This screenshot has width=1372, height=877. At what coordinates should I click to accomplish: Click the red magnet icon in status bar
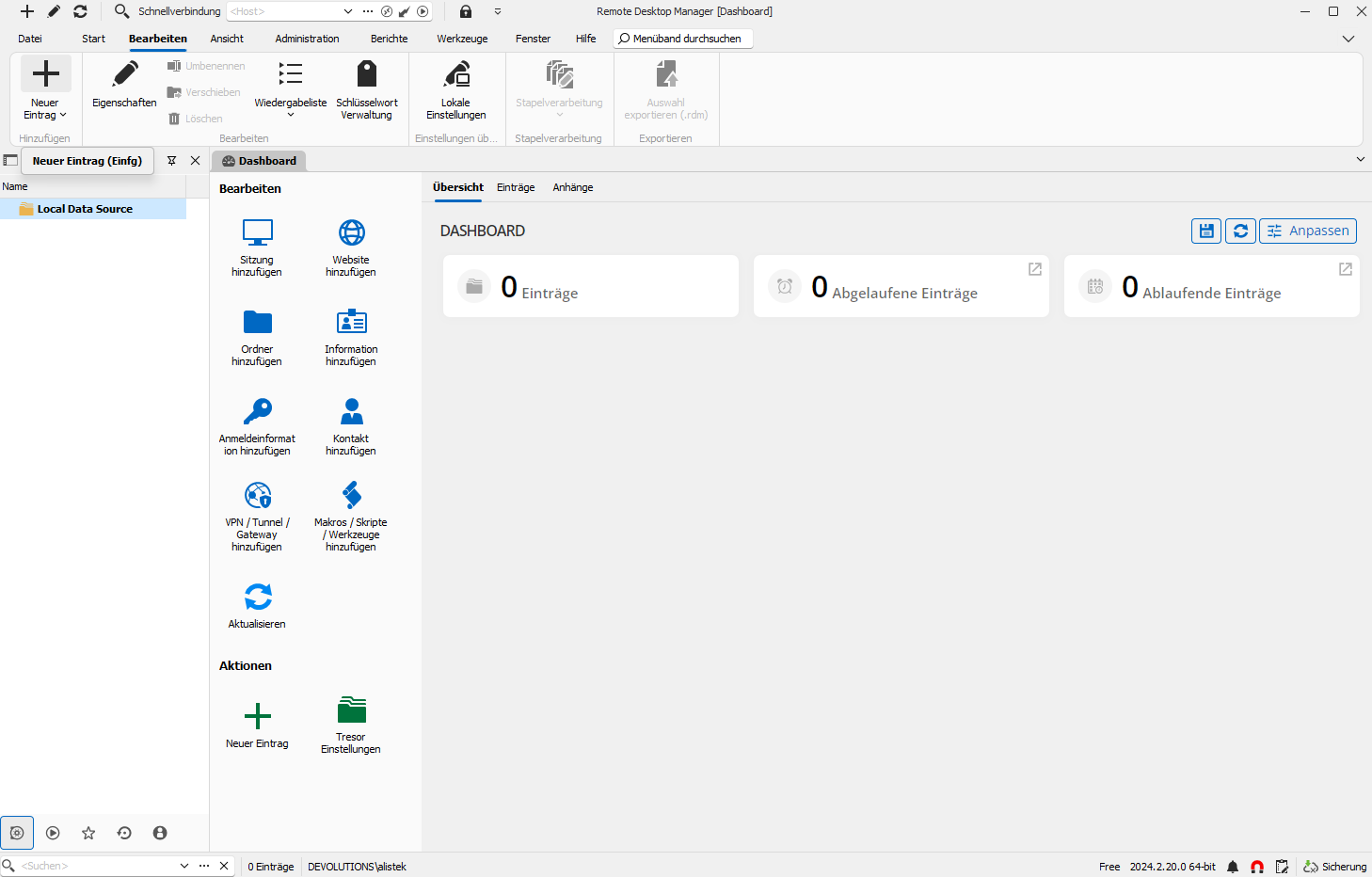point(1257,867)
